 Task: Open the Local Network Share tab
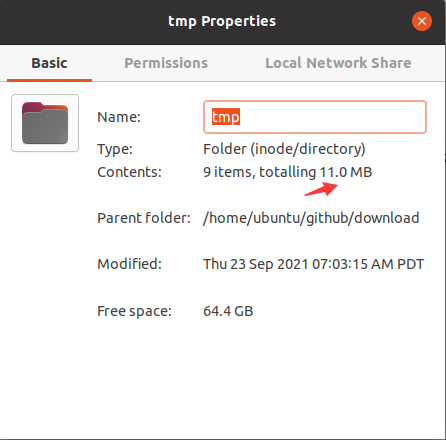click(338, 63)
